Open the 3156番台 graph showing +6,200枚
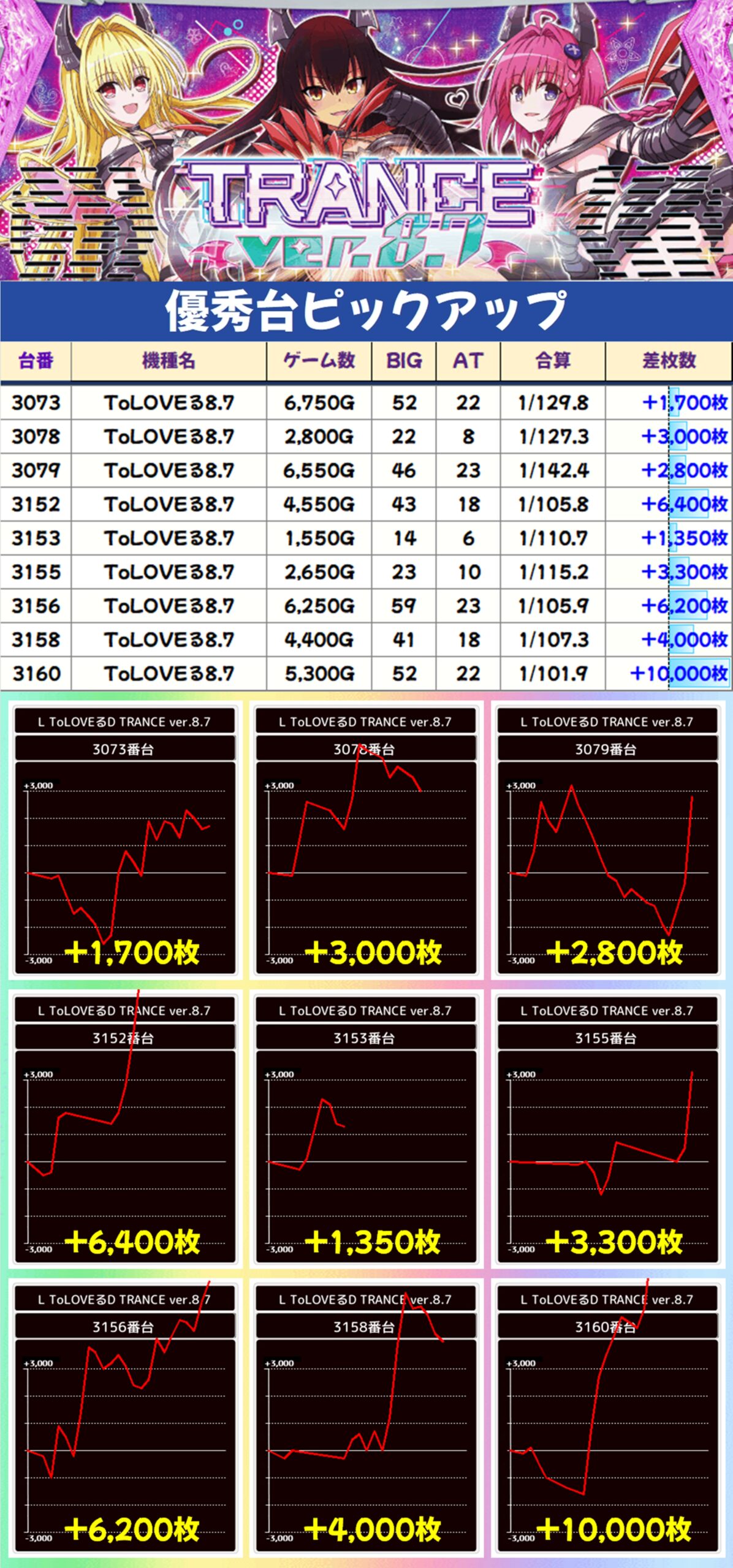Screen dimensions: 733x1568 click(125, 1433)
